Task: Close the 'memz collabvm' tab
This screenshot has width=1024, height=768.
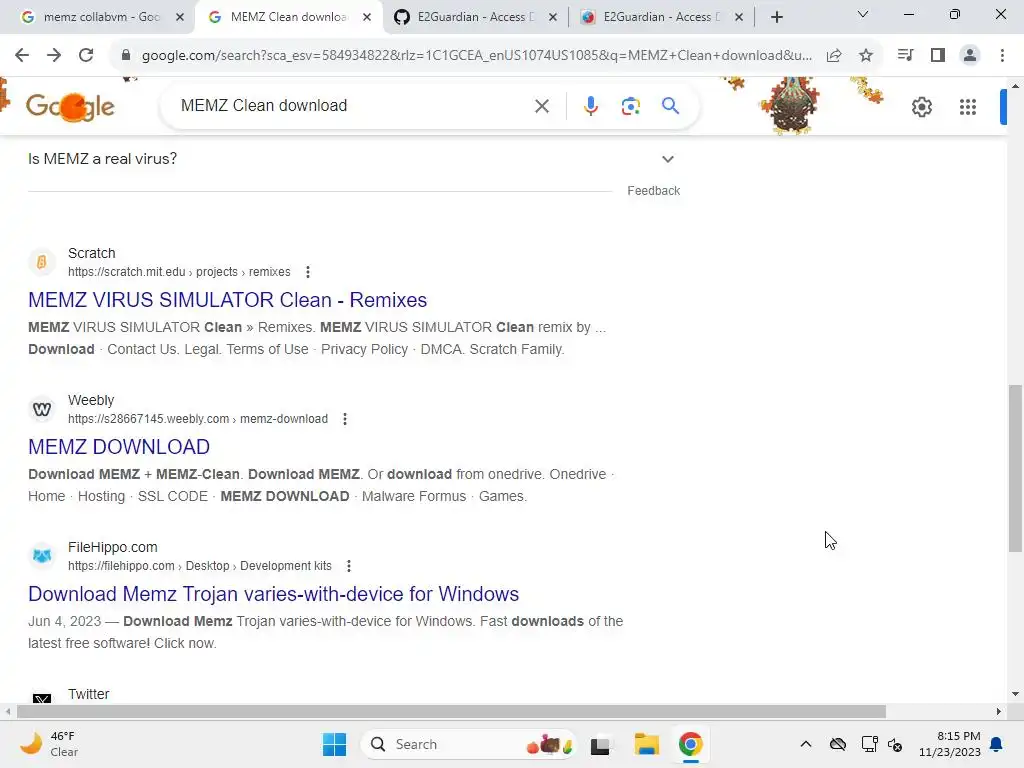Action: 180,18
